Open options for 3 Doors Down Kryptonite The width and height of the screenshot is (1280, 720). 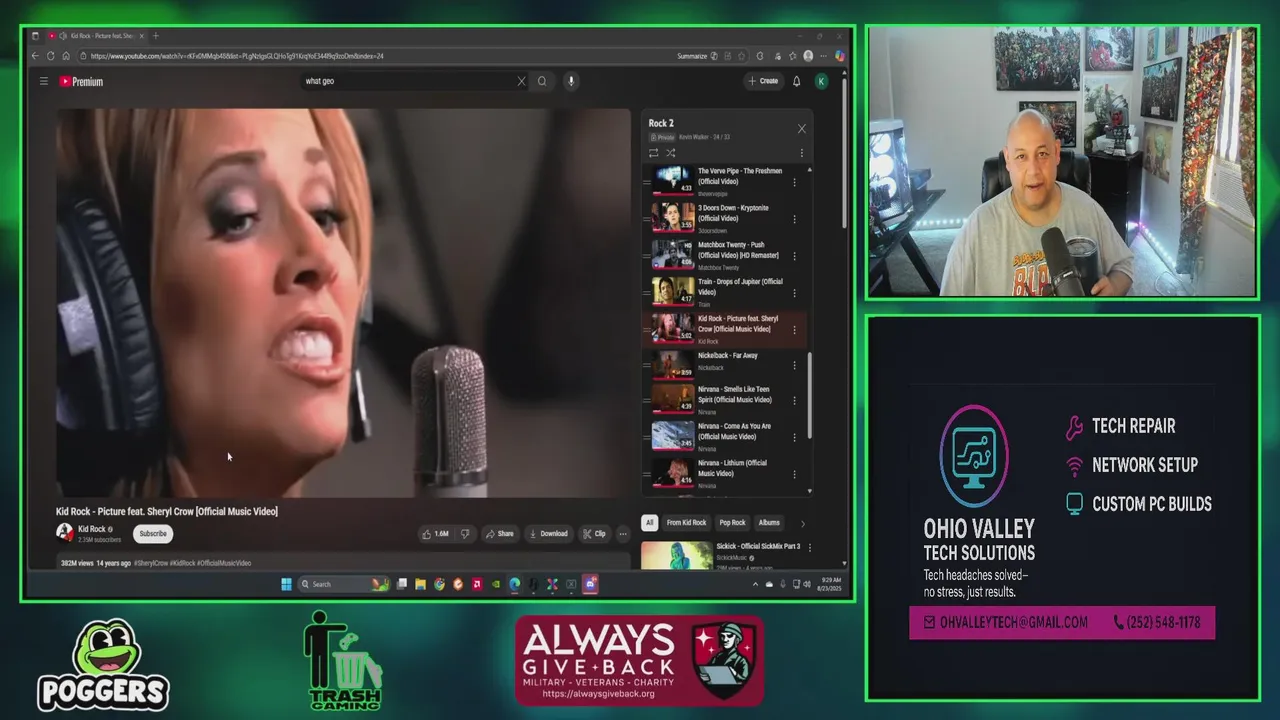click(x=795, y=219)
